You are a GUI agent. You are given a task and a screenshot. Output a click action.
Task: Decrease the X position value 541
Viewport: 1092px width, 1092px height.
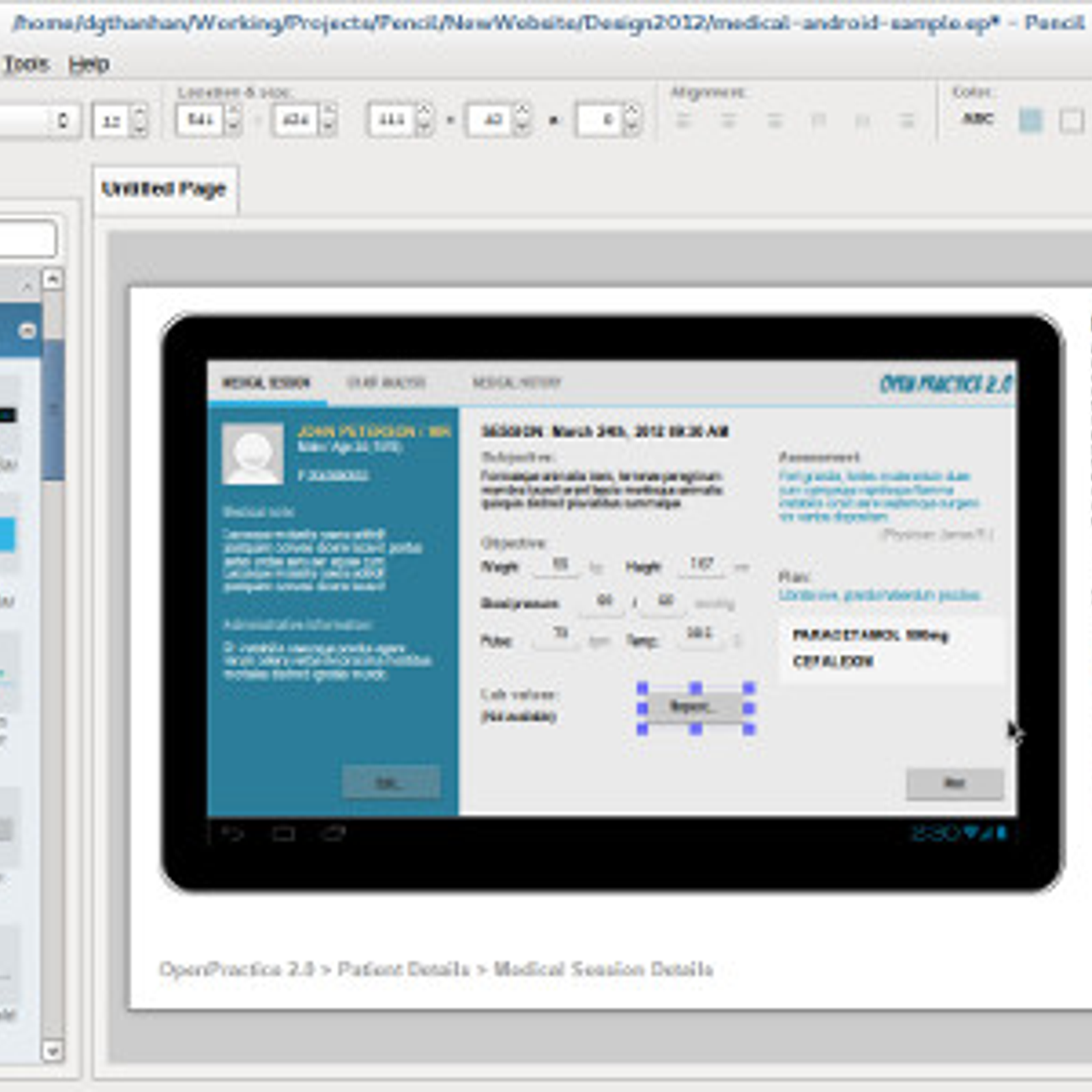coord(233,128)
